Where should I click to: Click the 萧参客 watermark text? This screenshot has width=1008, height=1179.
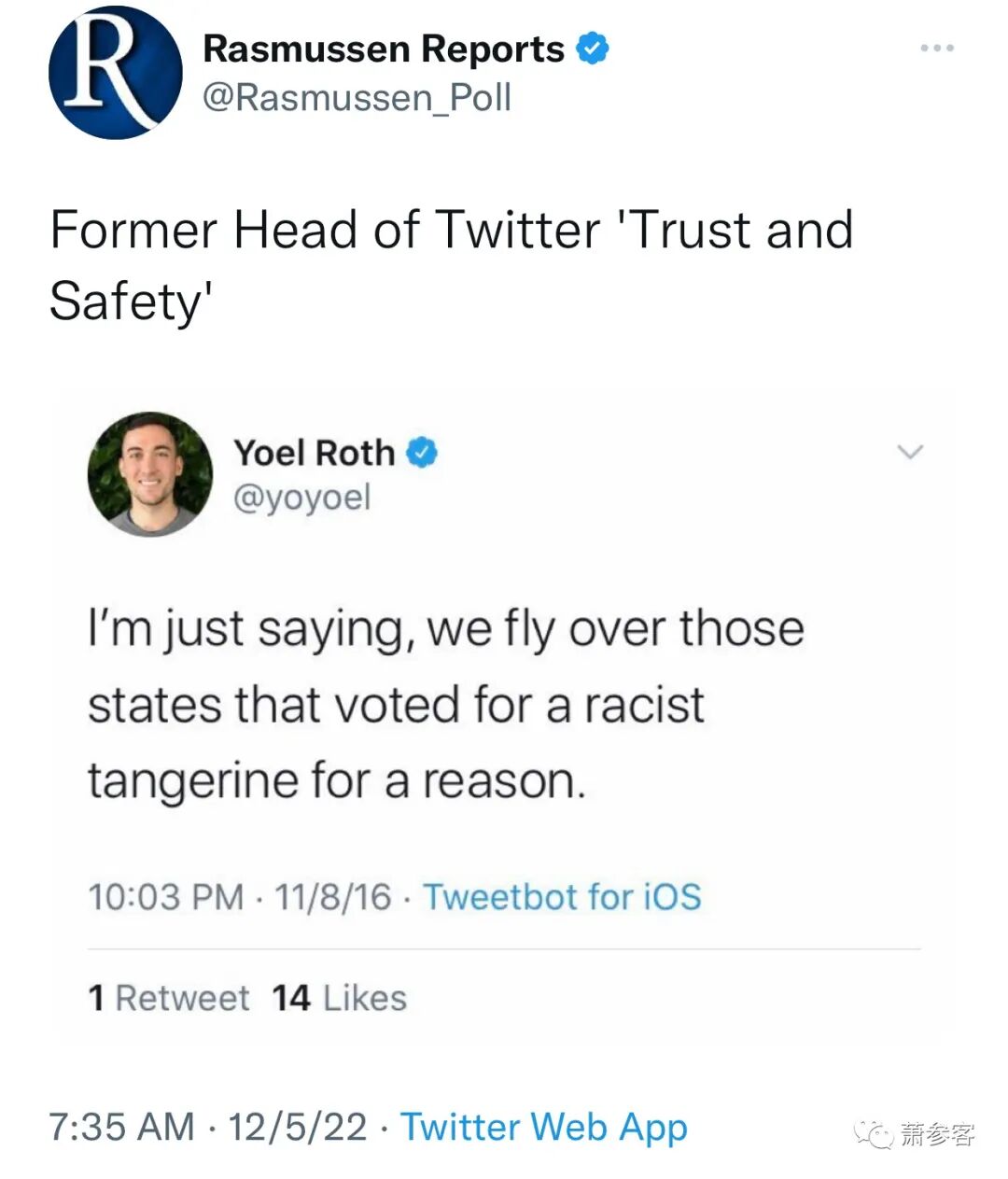coord(938,1133)
